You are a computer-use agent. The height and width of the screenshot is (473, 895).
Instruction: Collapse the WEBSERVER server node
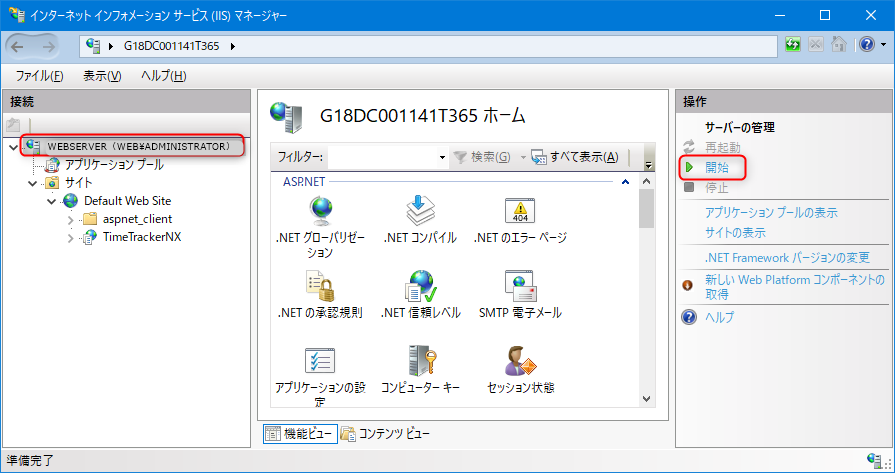[x=14, y=147]
